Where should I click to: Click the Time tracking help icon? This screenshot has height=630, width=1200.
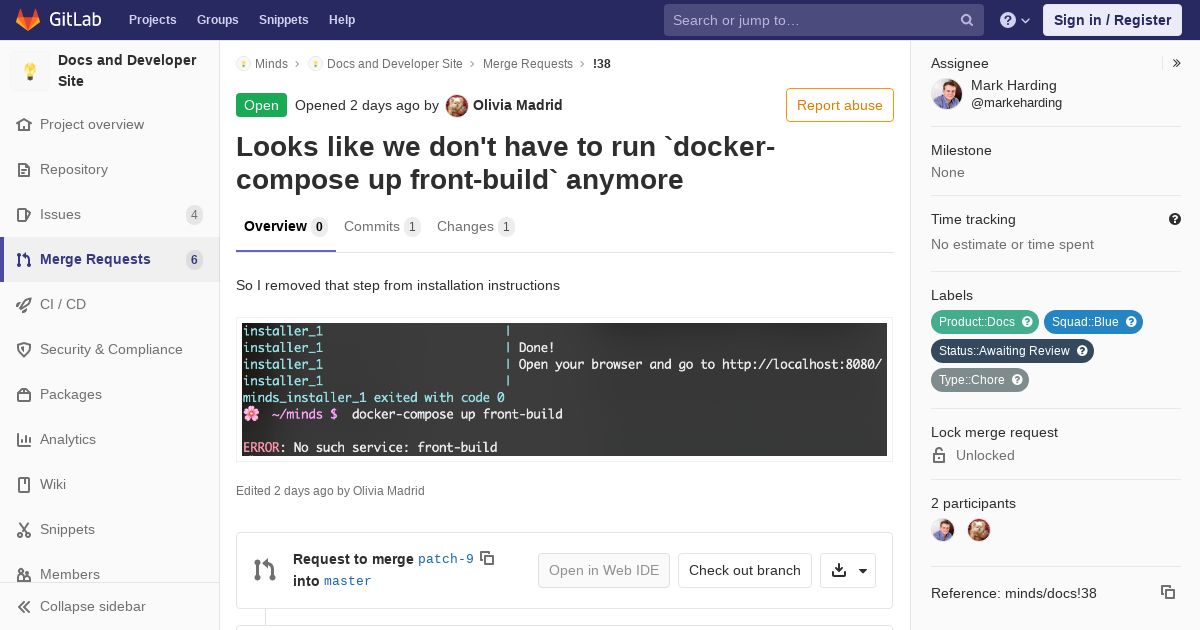point(1175,219)
